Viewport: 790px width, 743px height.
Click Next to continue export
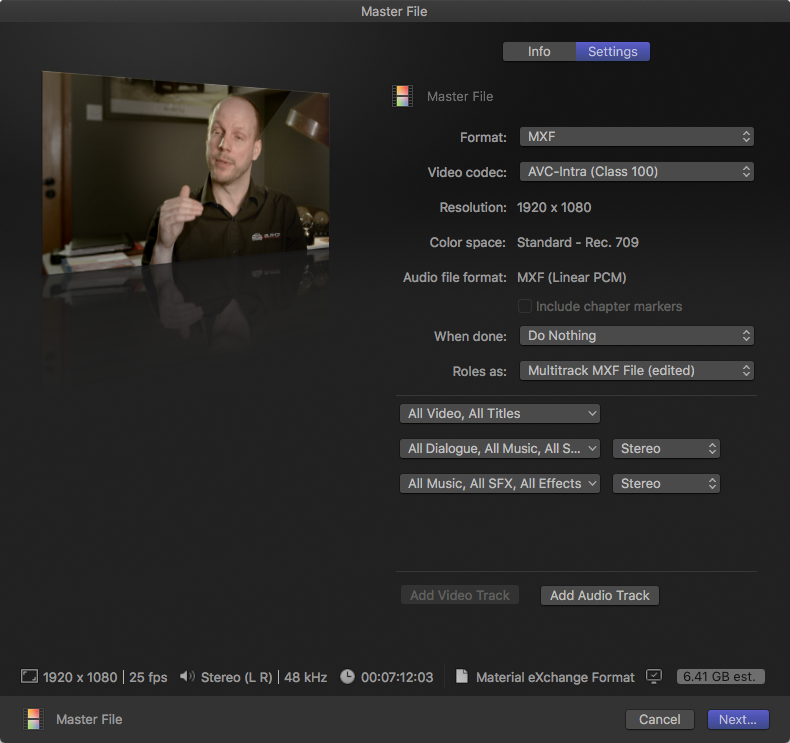(738, 719)
